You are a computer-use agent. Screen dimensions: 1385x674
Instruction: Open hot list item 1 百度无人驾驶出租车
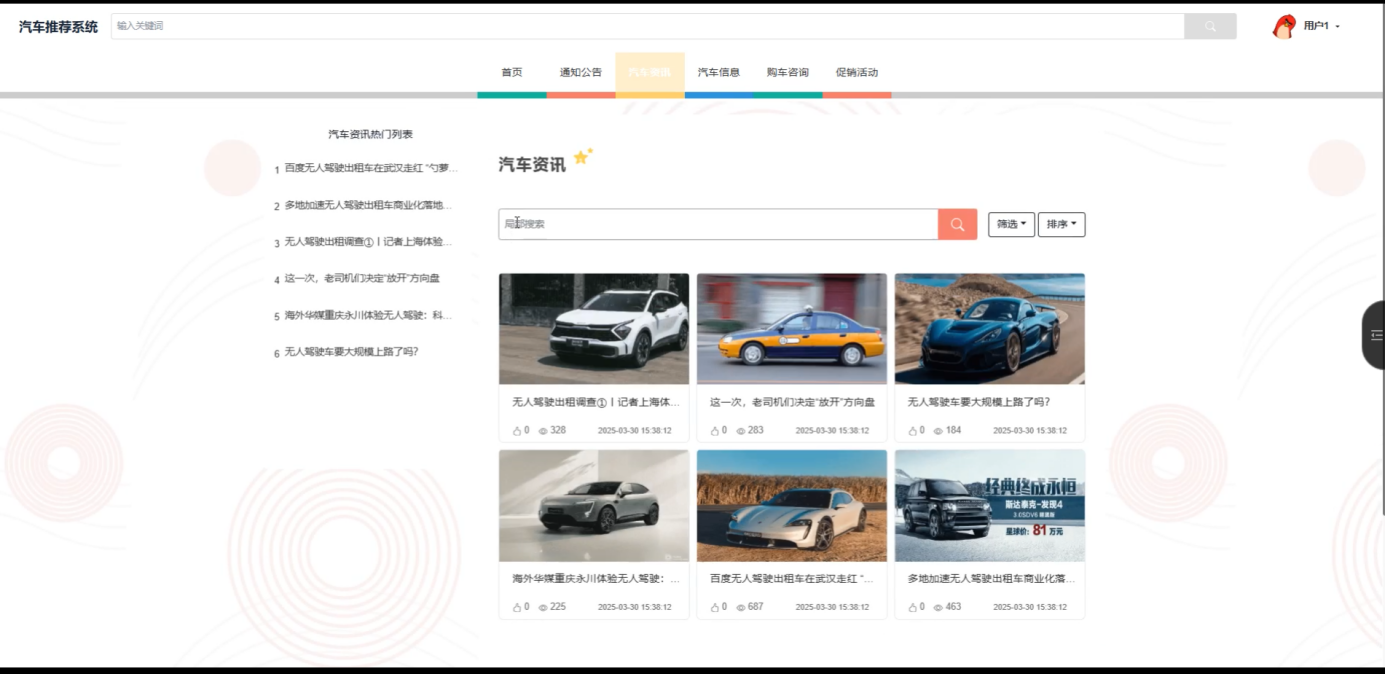[x=371, y=168]
